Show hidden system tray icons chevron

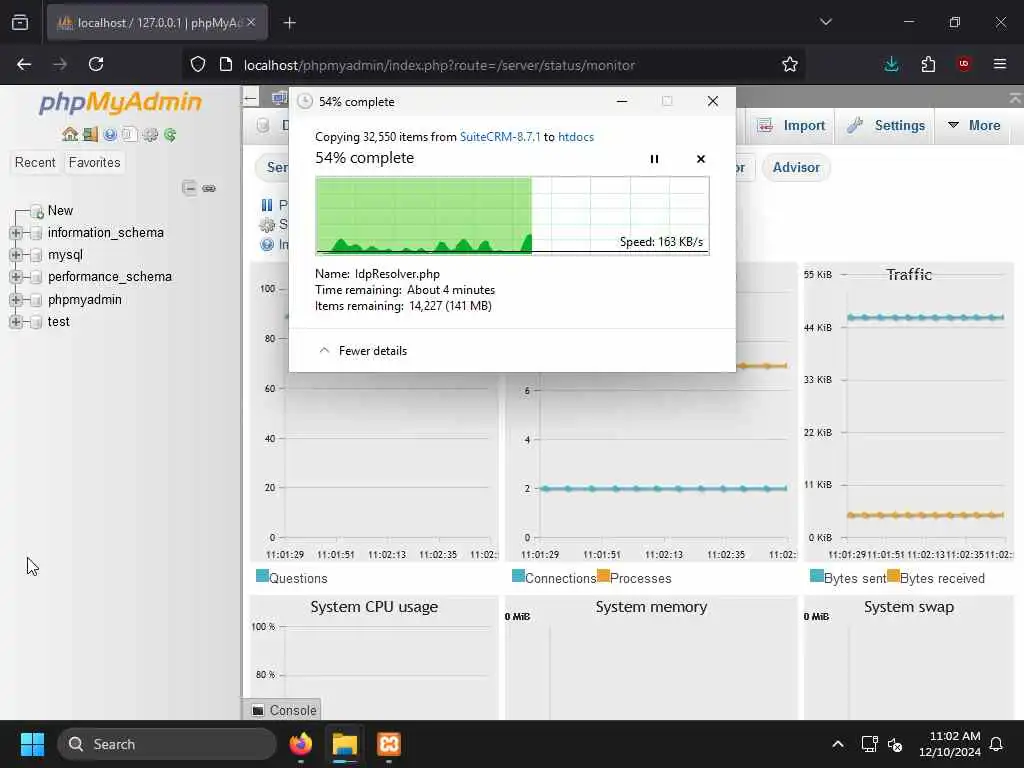coord(838,744)
